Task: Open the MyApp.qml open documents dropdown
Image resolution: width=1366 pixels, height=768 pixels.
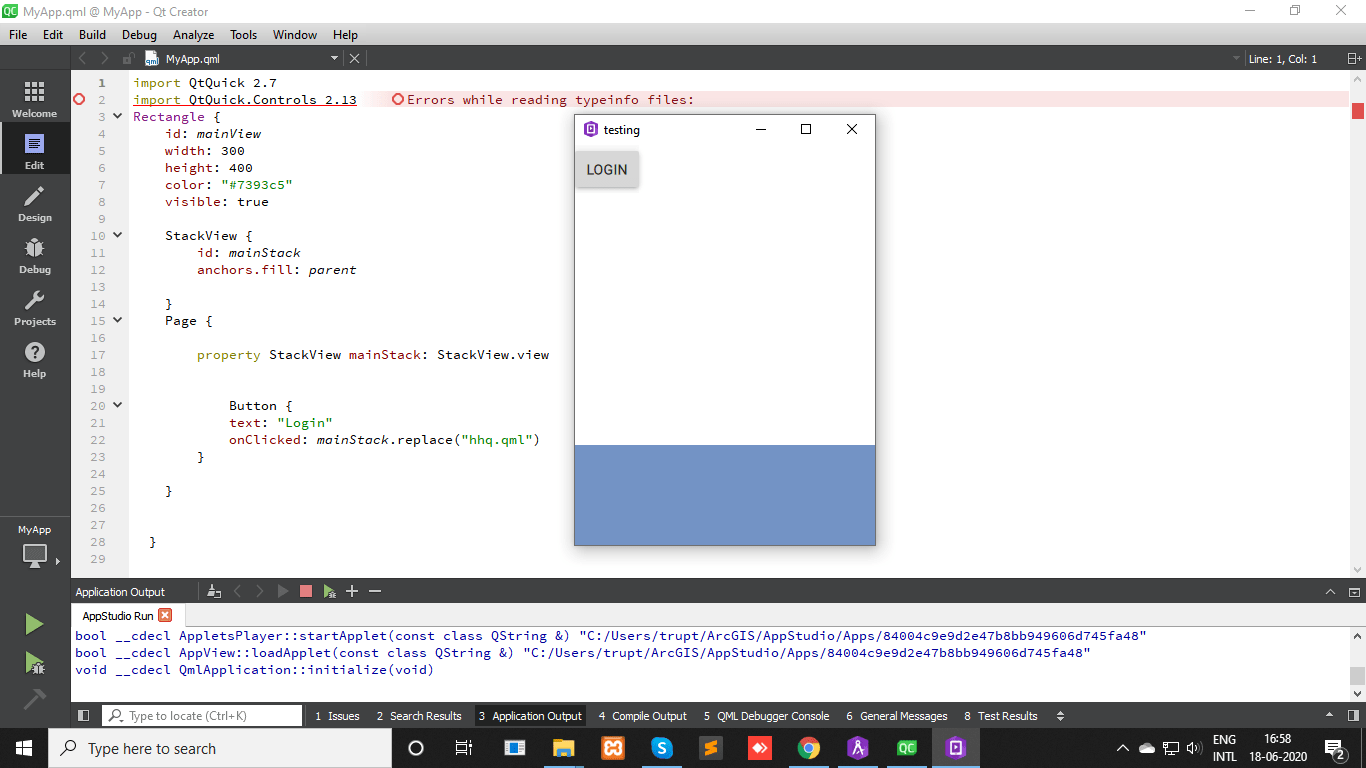Action: tap(334, 59)
